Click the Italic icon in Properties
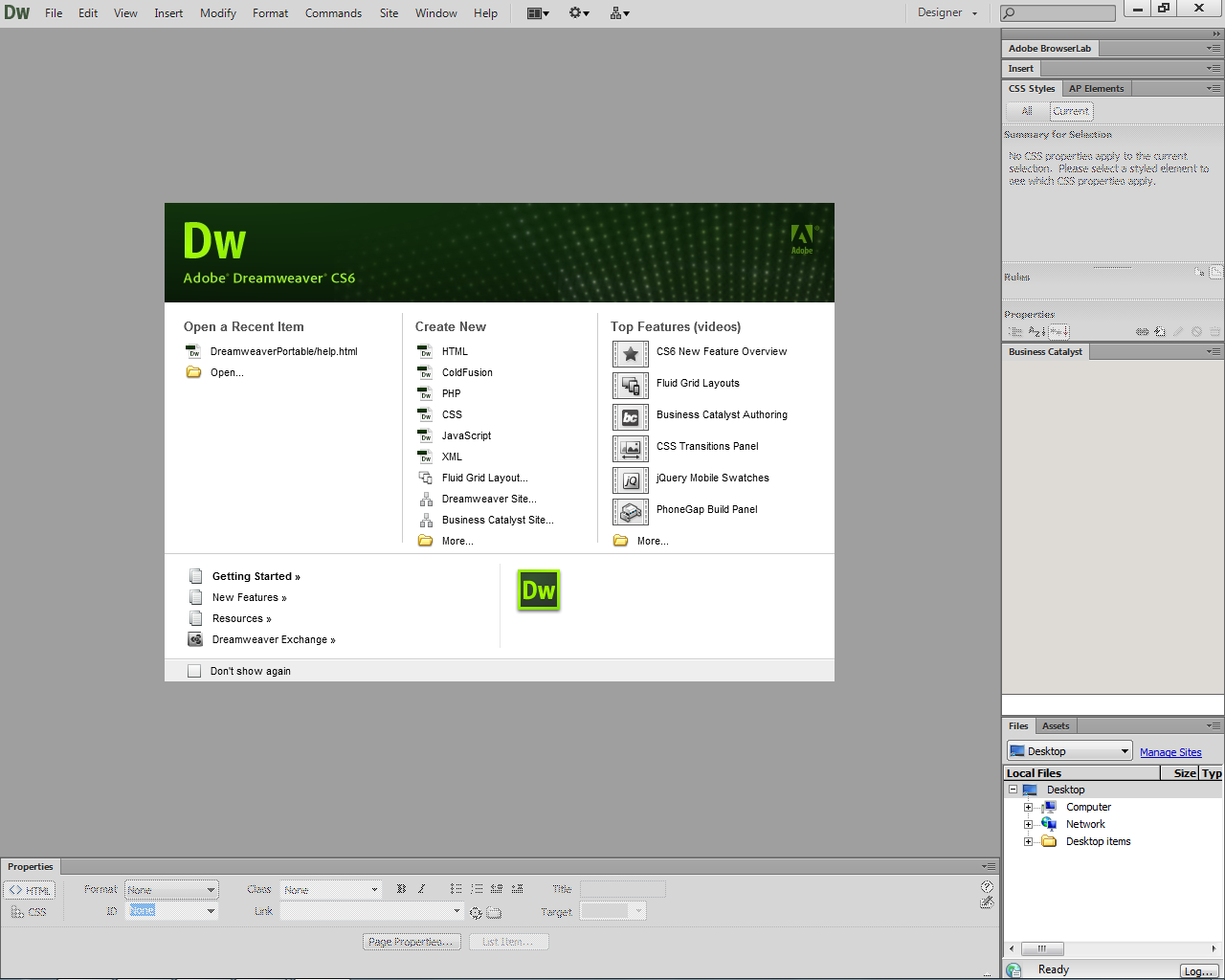The width and height of the screenshot is (1225, 980). pyautogui.click(x=421, y=889)
